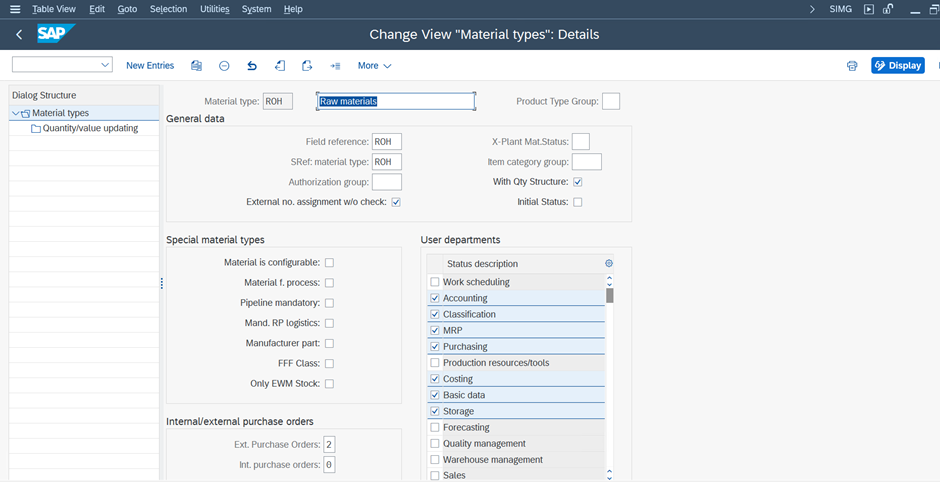Viewport: 940px width, 482px height.
Task: Click the Material types open folder icon
Action: [26, 113]
